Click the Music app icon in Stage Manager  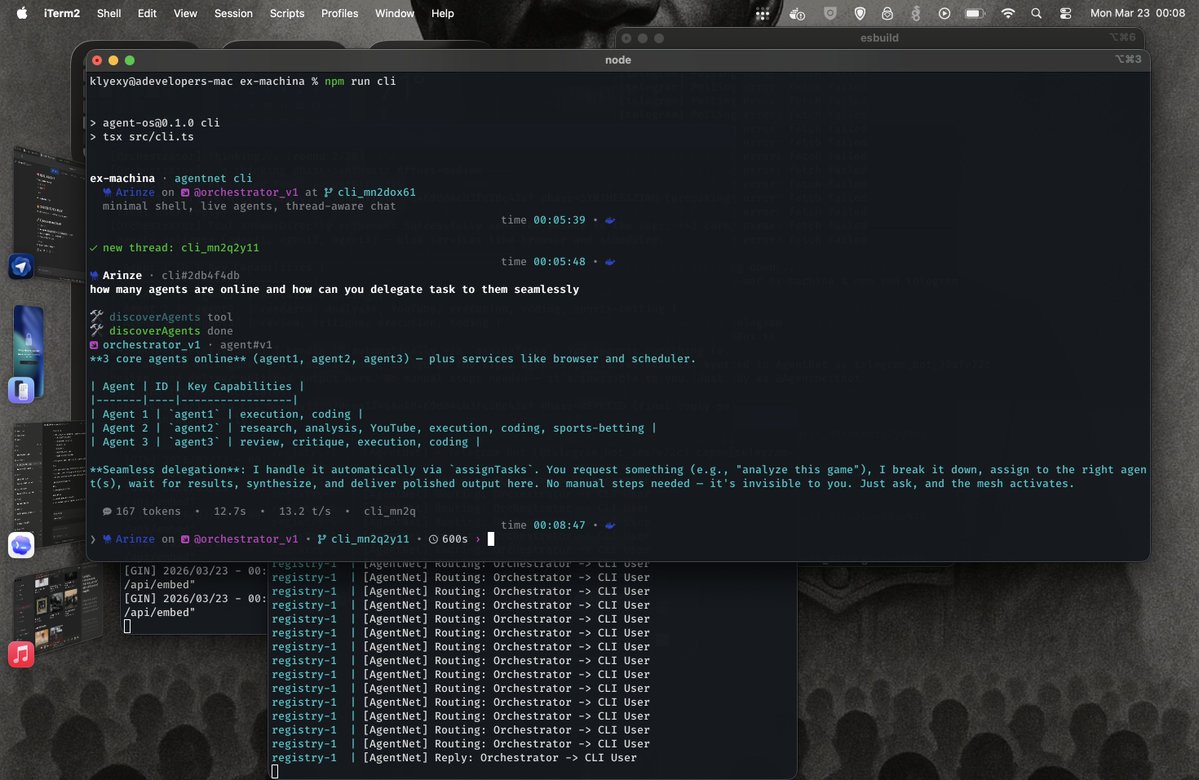pyautogui.click(x=21, y=654)
